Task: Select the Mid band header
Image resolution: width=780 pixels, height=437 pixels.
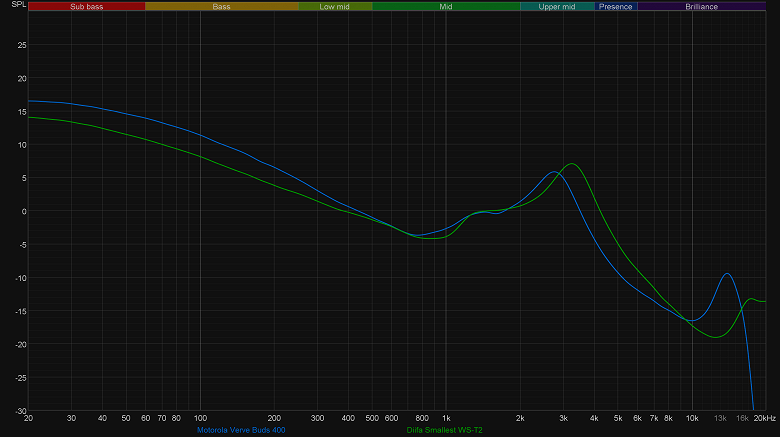Action: (446, 6)
